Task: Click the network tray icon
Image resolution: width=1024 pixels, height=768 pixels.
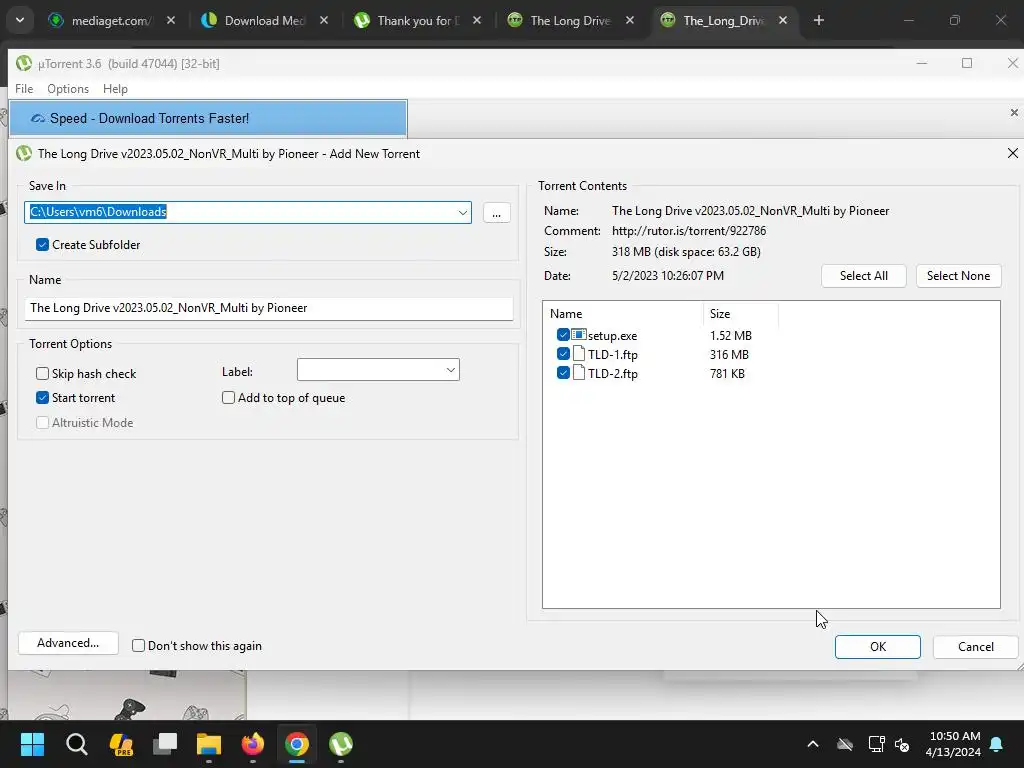Action: point(876,744)
